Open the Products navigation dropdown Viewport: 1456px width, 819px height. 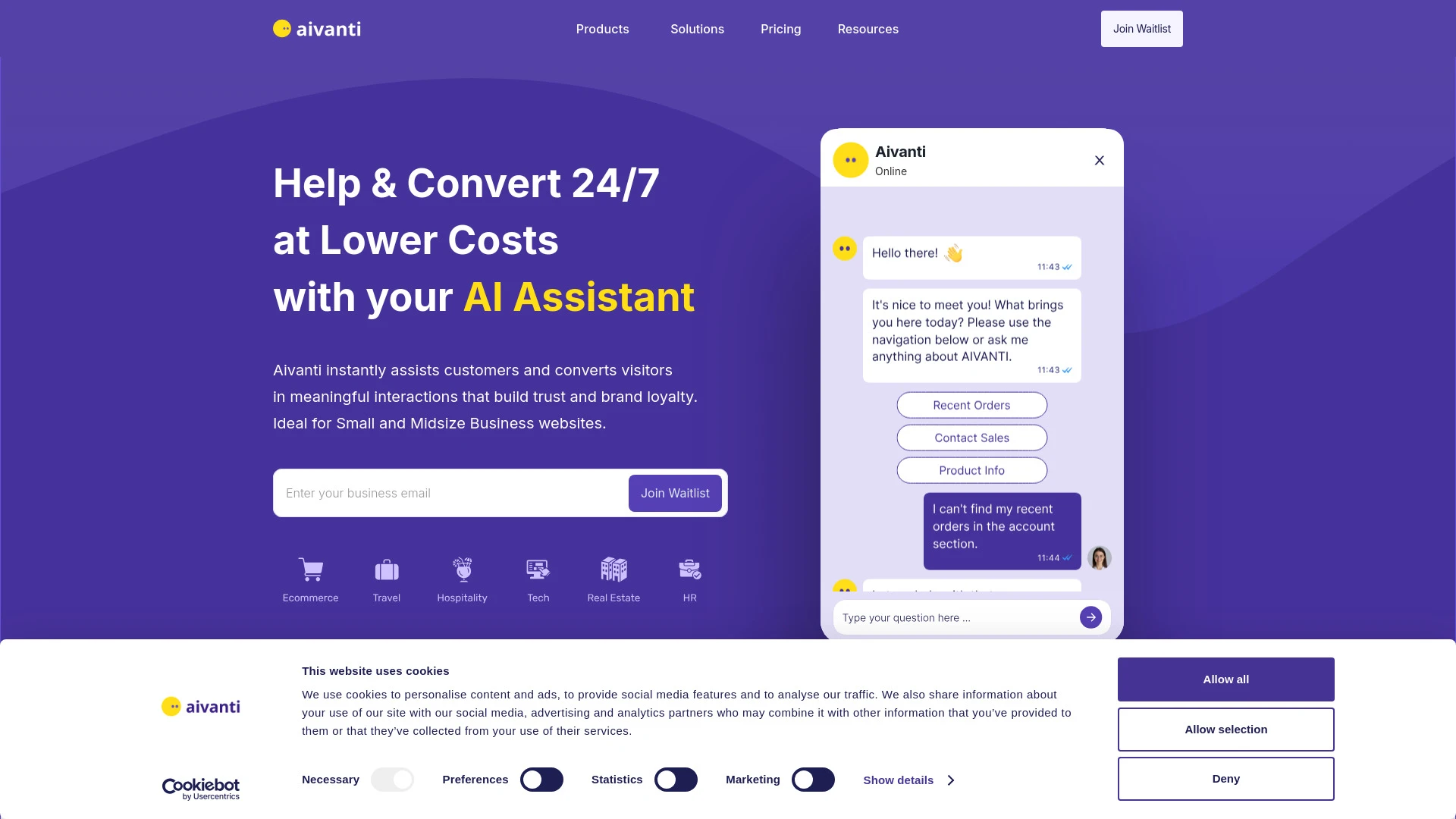click(602, 28)
